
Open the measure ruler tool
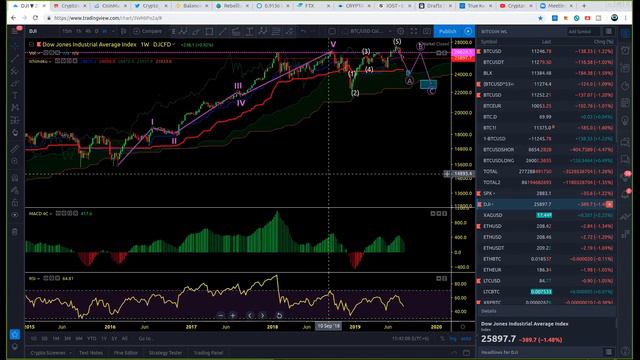[15, 149]
